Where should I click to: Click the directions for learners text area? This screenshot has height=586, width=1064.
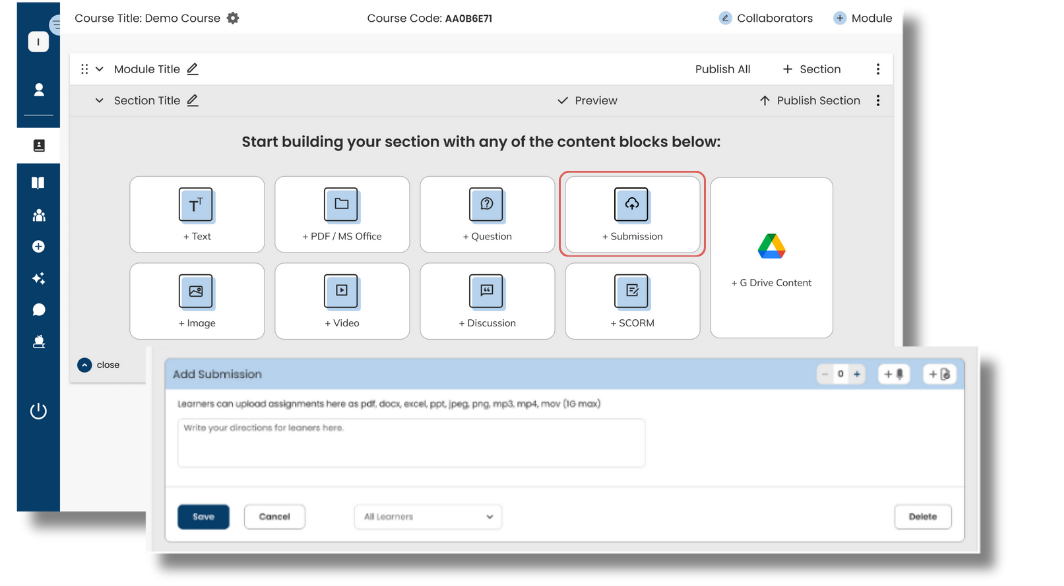[x=411, y=443]
